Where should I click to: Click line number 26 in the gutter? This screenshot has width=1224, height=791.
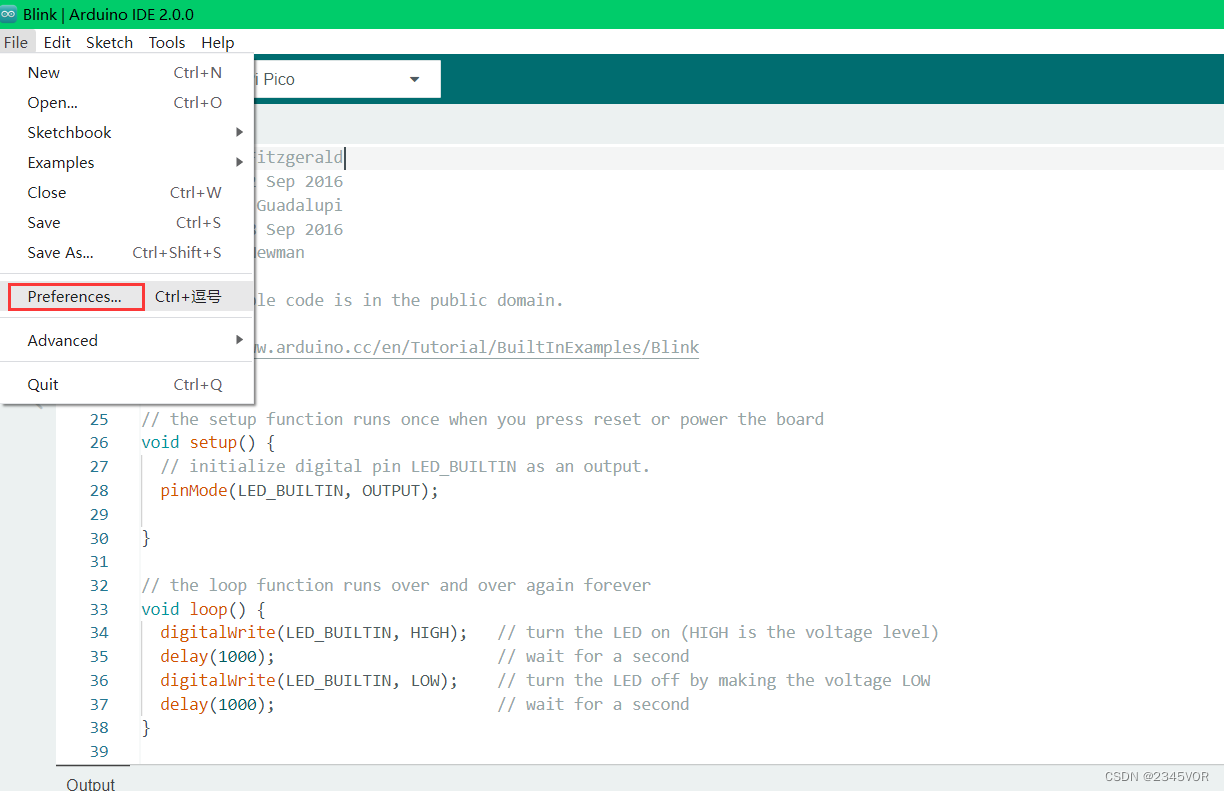pyautogui.click(x=99, y=443)
